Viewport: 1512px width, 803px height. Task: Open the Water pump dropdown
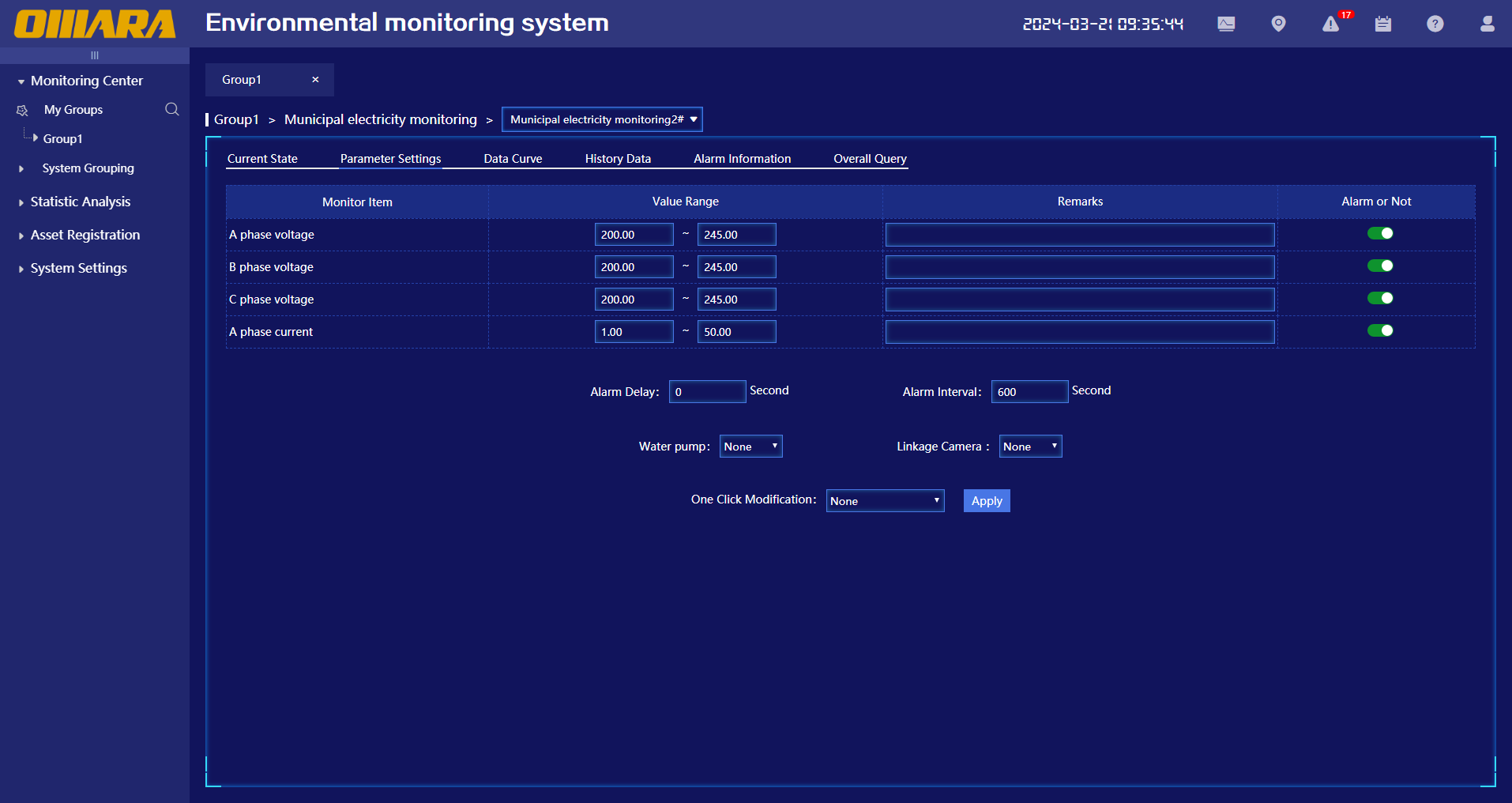[x=750, y=447]
